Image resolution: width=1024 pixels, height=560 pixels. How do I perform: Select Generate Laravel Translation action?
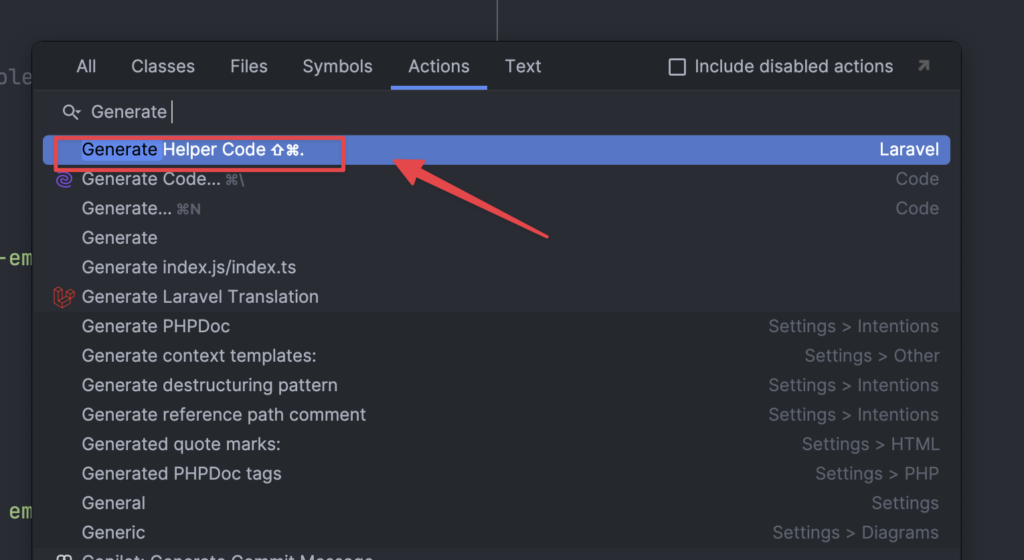pos(200,297)
